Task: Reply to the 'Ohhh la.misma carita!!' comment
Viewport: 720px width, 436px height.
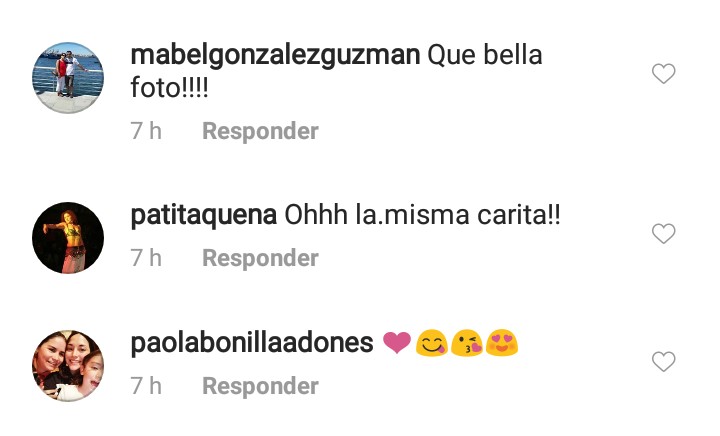Action: (x=260, y=258)
